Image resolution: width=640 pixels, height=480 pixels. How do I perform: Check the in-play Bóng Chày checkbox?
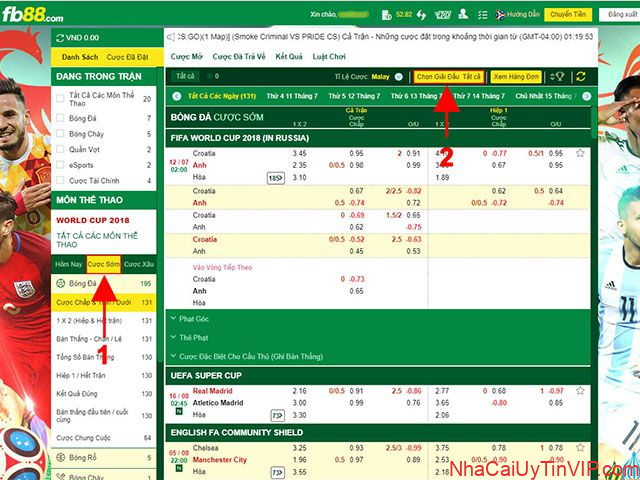60,133
